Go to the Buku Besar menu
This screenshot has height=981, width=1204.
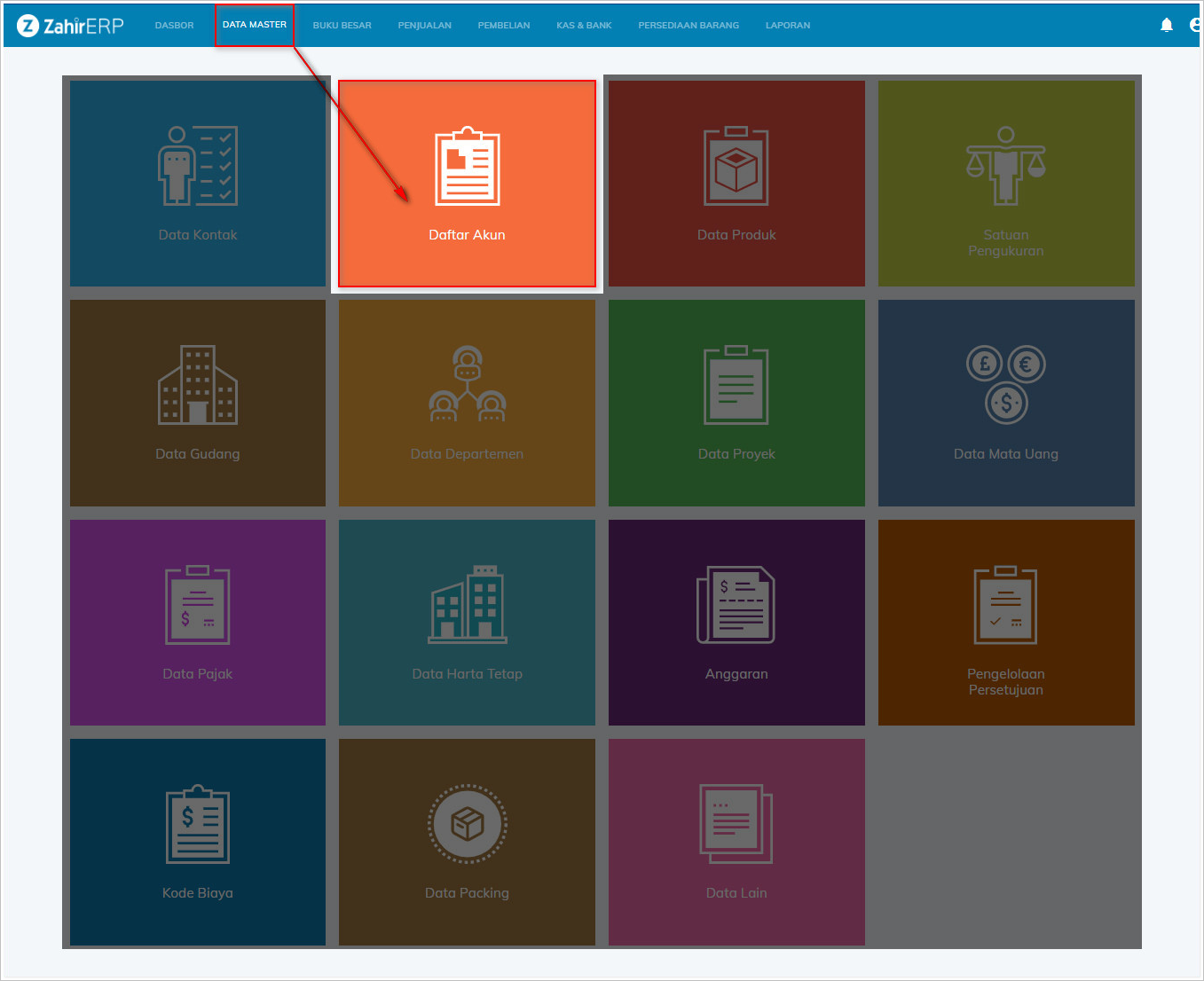[x=342, y=26]
